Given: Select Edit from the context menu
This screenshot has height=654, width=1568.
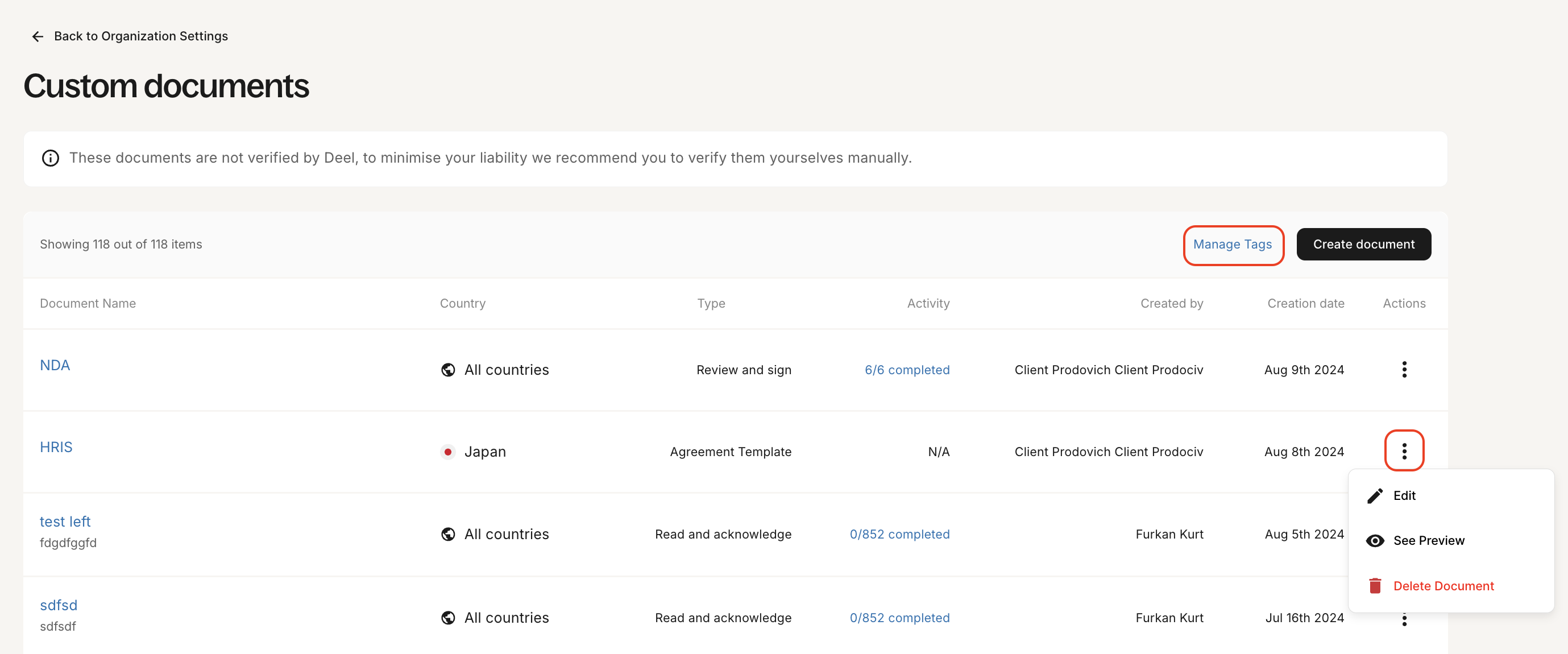Looking at the screenshot, I should pyautogui.click(x=1404, y=495).
